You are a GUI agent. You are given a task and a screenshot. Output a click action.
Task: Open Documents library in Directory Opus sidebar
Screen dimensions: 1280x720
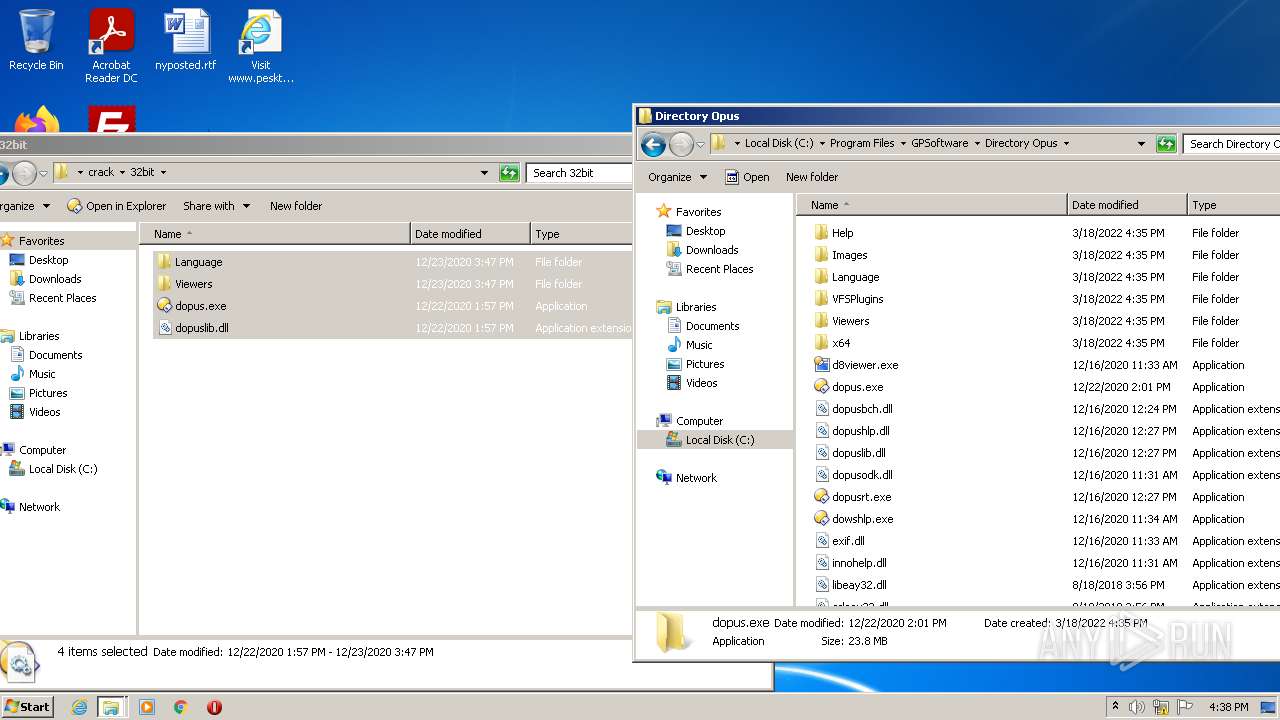(712, 326)
